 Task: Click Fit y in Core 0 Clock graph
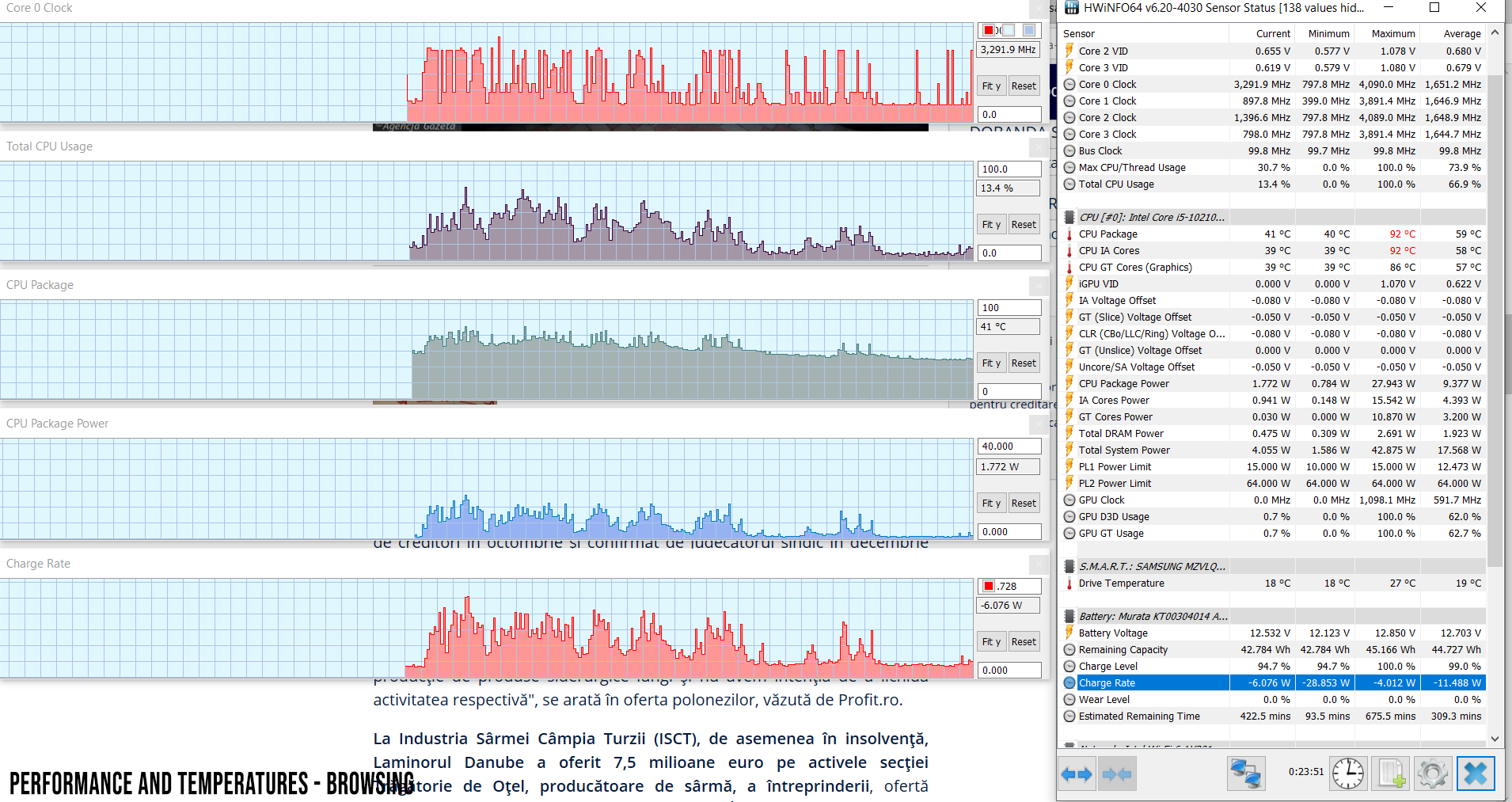point(992,86)
